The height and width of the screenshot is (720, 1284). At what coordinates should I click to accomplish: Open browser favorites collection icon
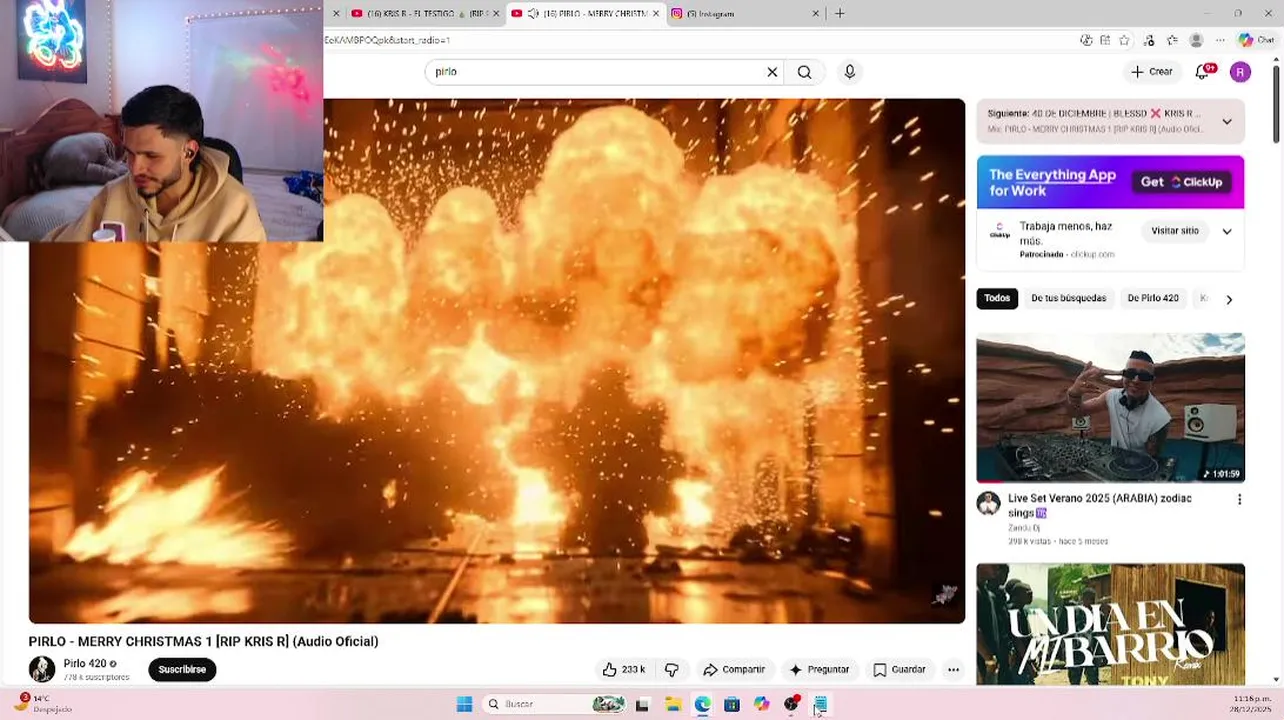1172,40
